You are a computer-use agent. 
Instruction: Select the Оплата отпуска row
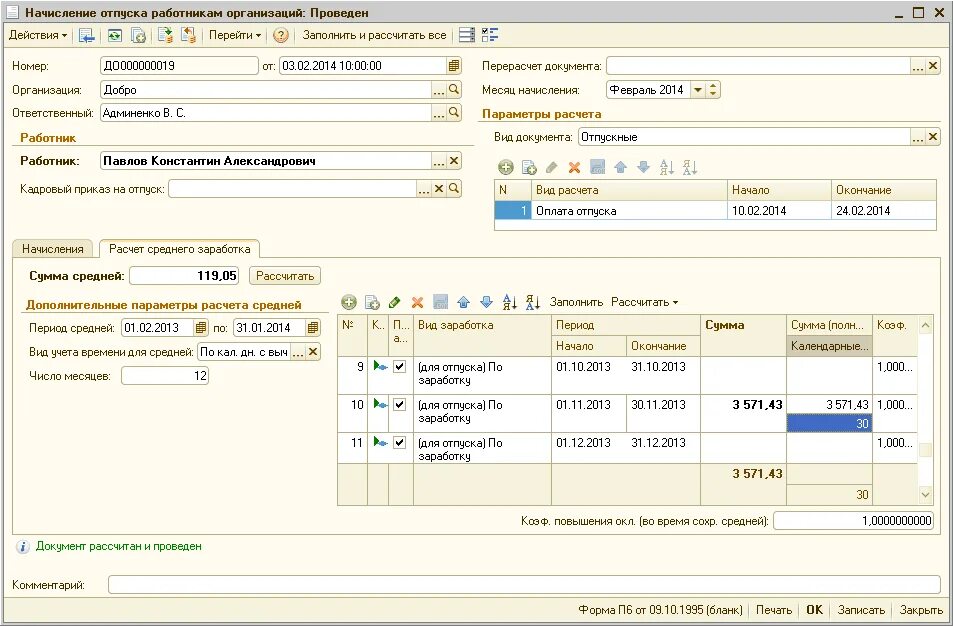(715, 211)
